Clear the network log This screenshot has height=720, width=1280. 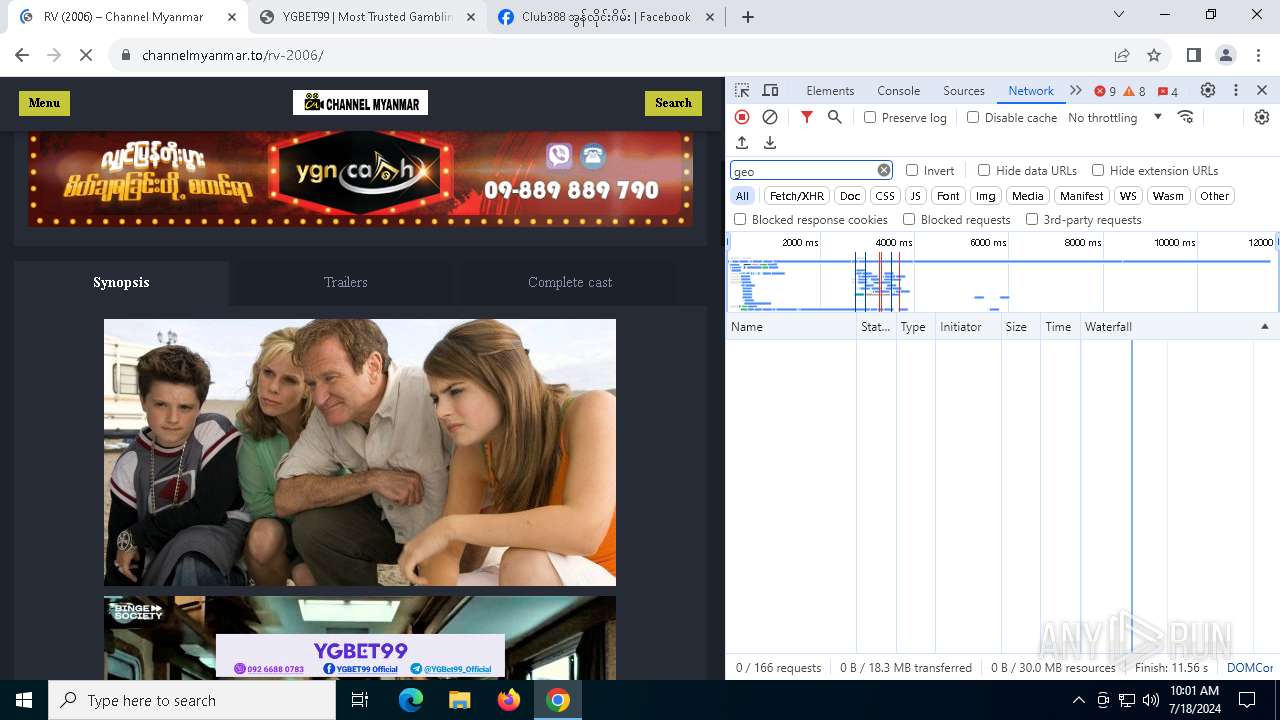click(x=770, y=117)
